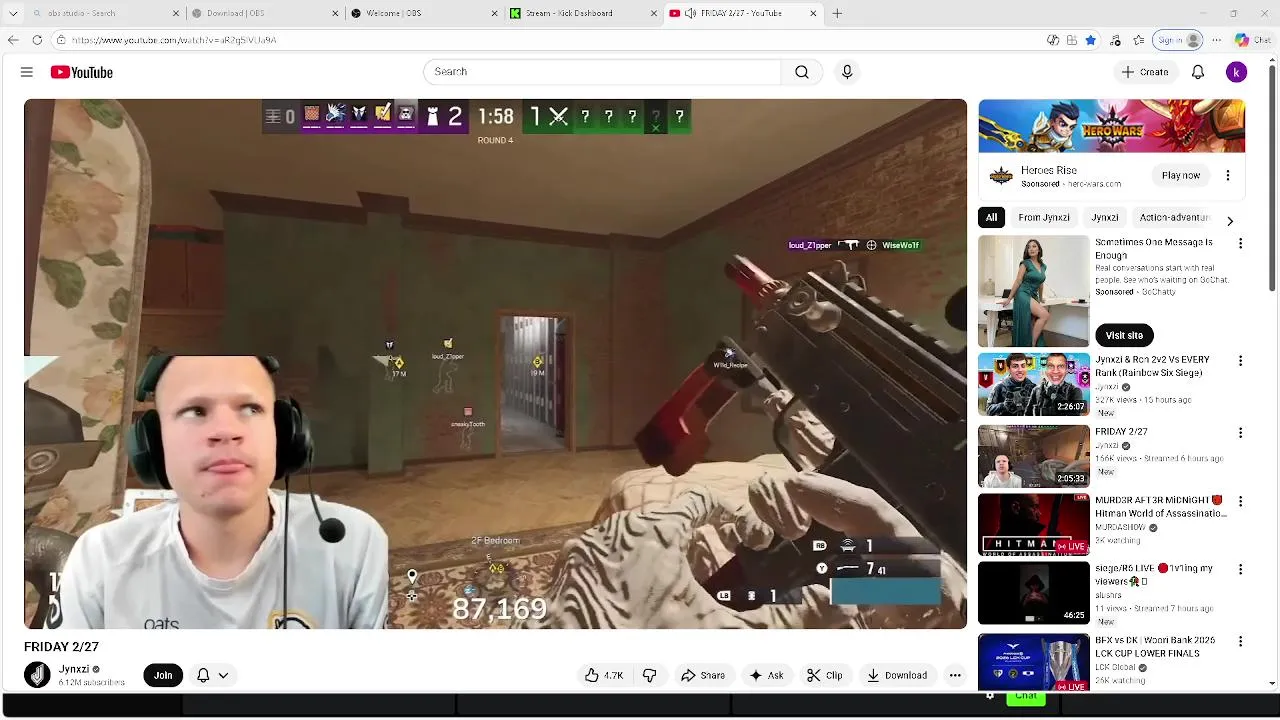Open a new browser tab
Viewport: 1280px width, 720px height.
coord(837,13)
